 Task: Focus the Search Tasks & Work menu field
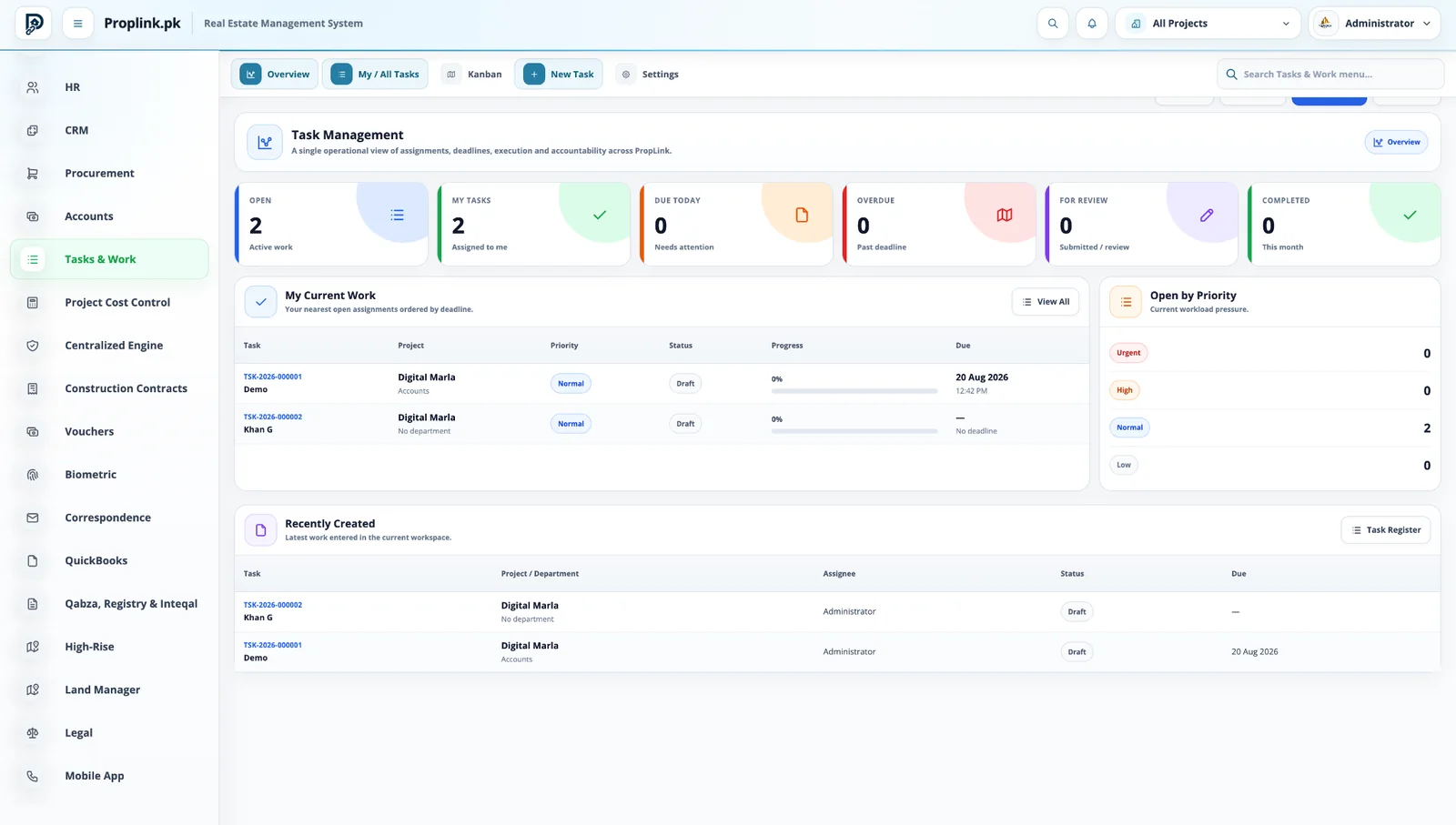1330,75
